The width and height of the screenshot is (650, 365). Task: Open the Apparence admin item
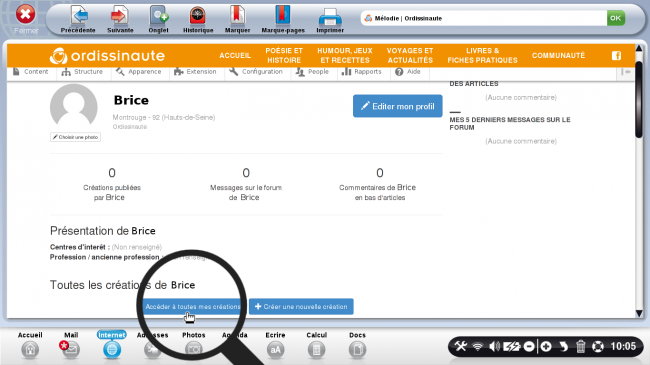pos(138,72)
